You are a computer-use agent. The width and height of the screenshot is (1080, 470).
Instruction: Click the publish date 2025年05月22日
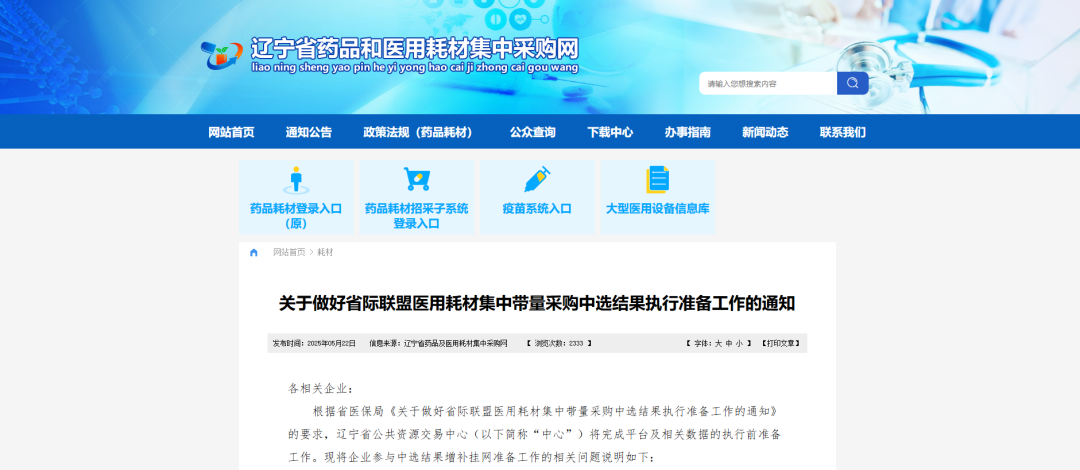coord(331,343)
